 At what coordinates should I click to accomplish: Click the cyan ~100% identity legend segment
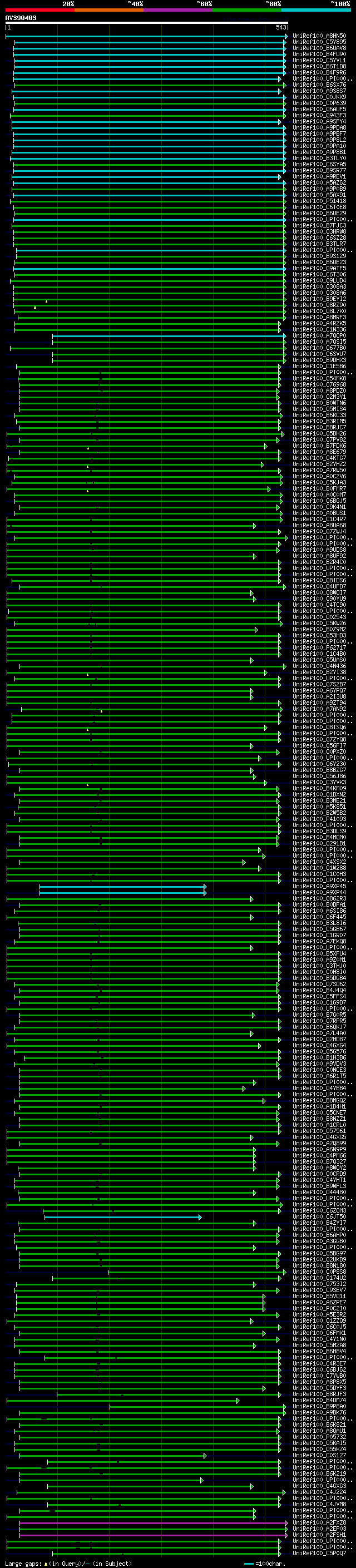coord(317,11)
